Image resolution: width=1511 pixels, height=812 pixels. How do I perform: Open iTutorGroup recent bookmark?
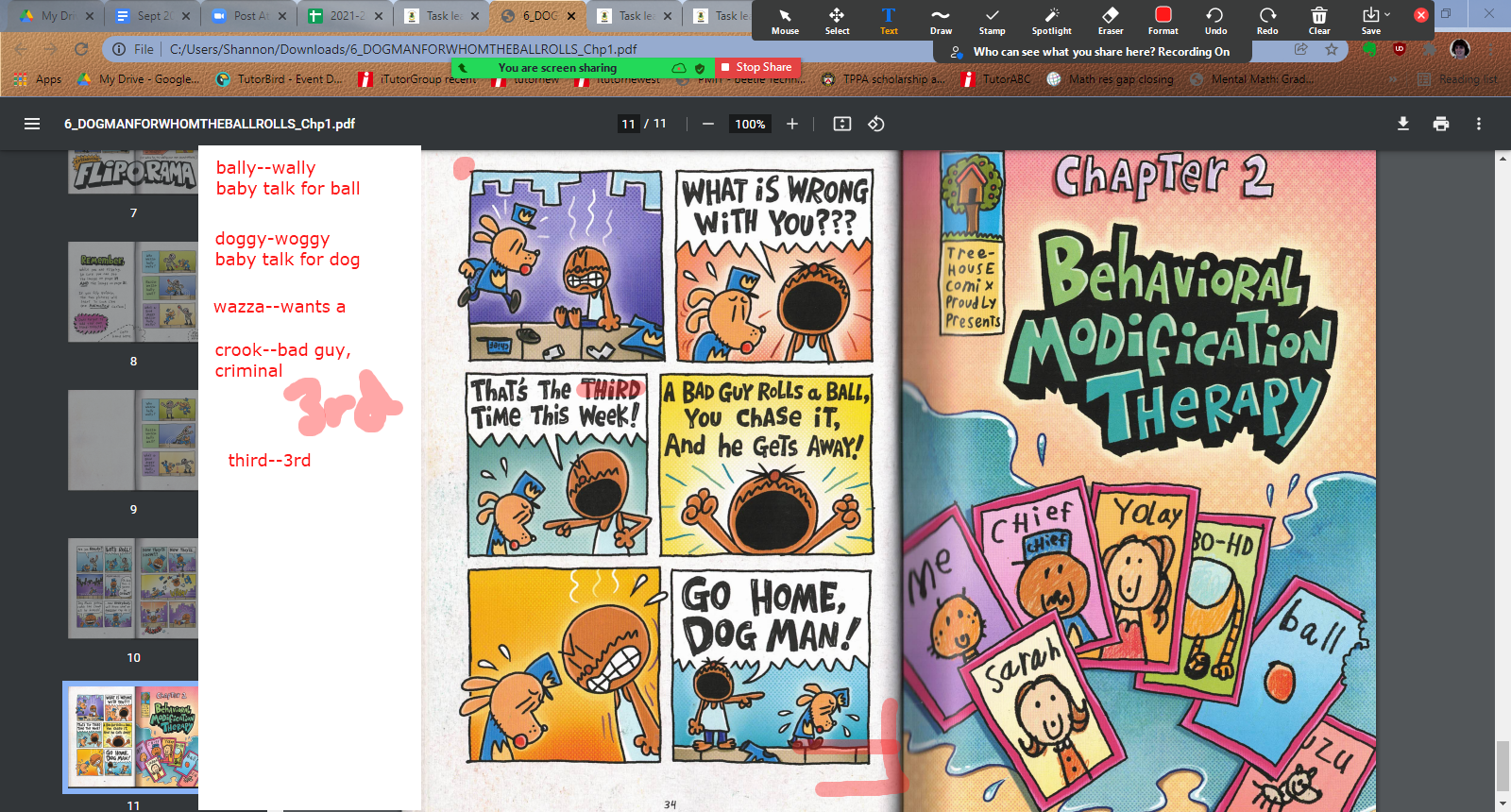417,79
